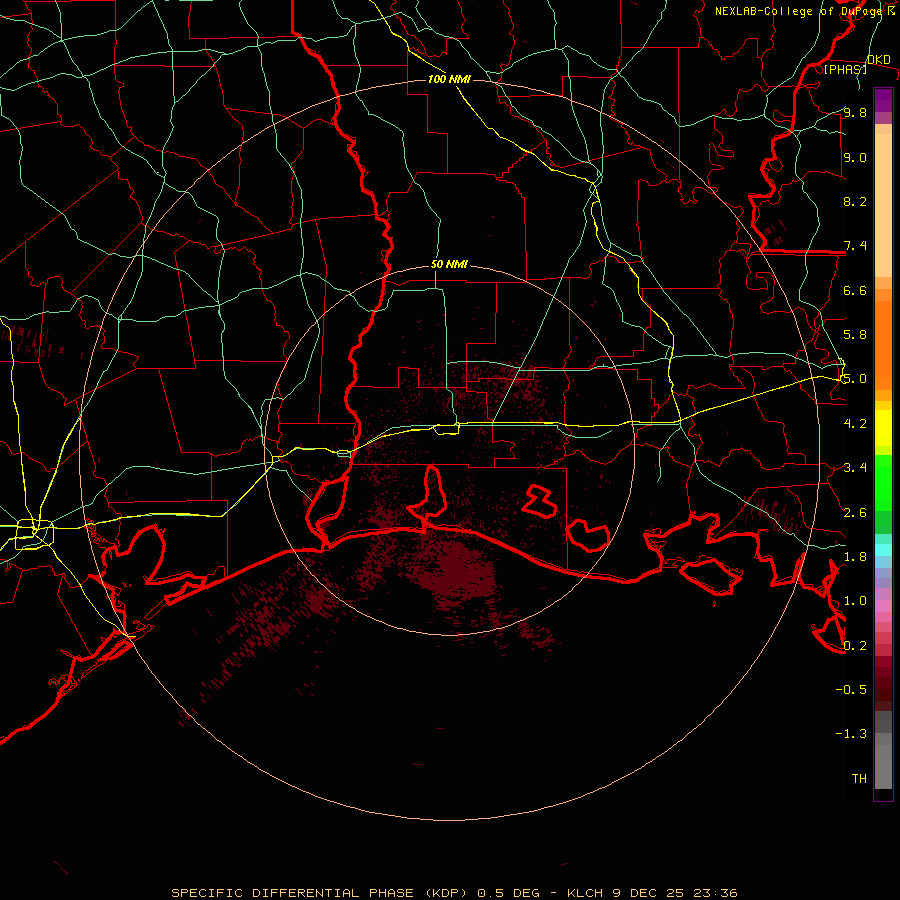This screenshot has height=900, width=900.
Task: Click the 3.4 scale value
Action: coord(855,468)
